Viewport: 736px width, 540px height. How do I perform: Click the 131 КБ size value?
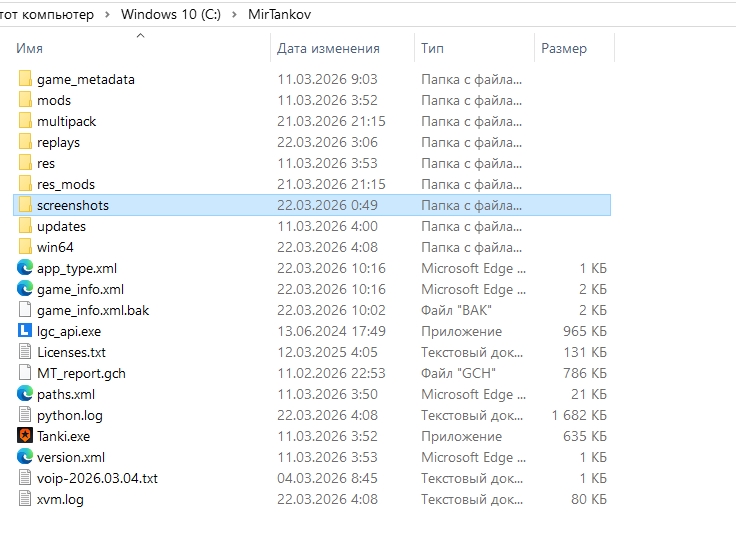(585, 352)
